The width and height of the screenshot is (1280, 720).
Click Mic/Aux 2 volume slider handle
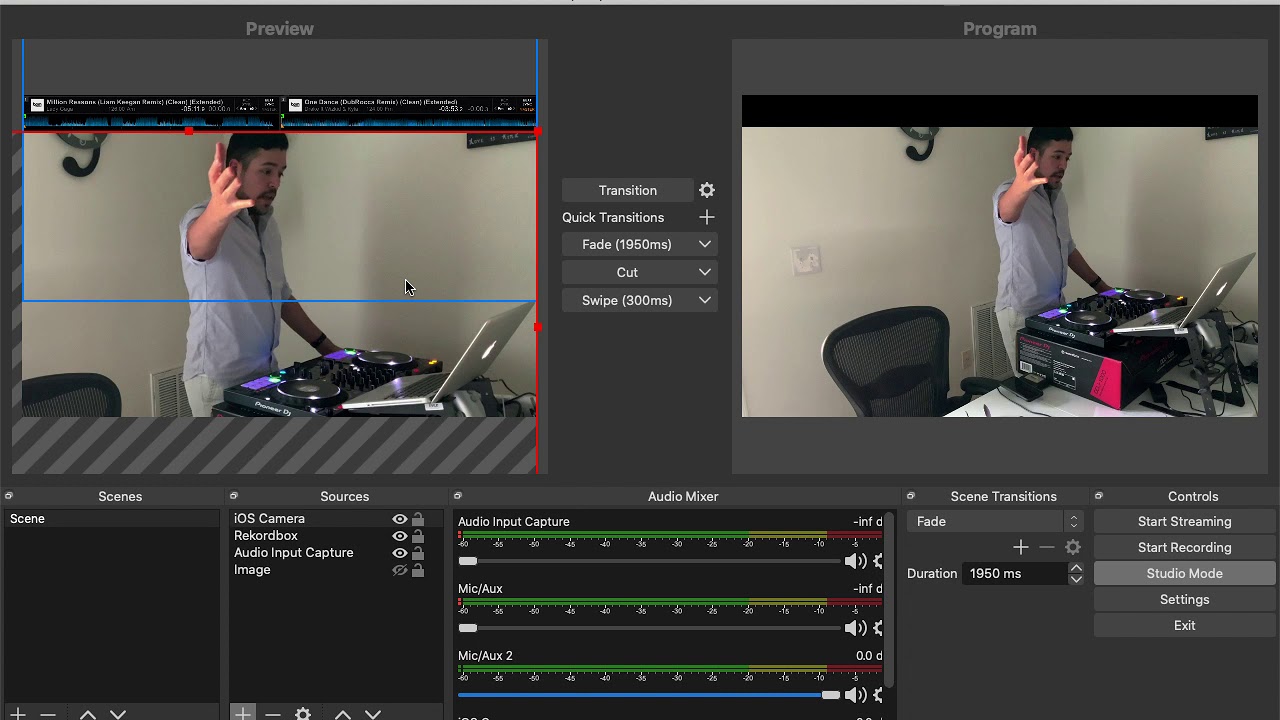(830, 695)
